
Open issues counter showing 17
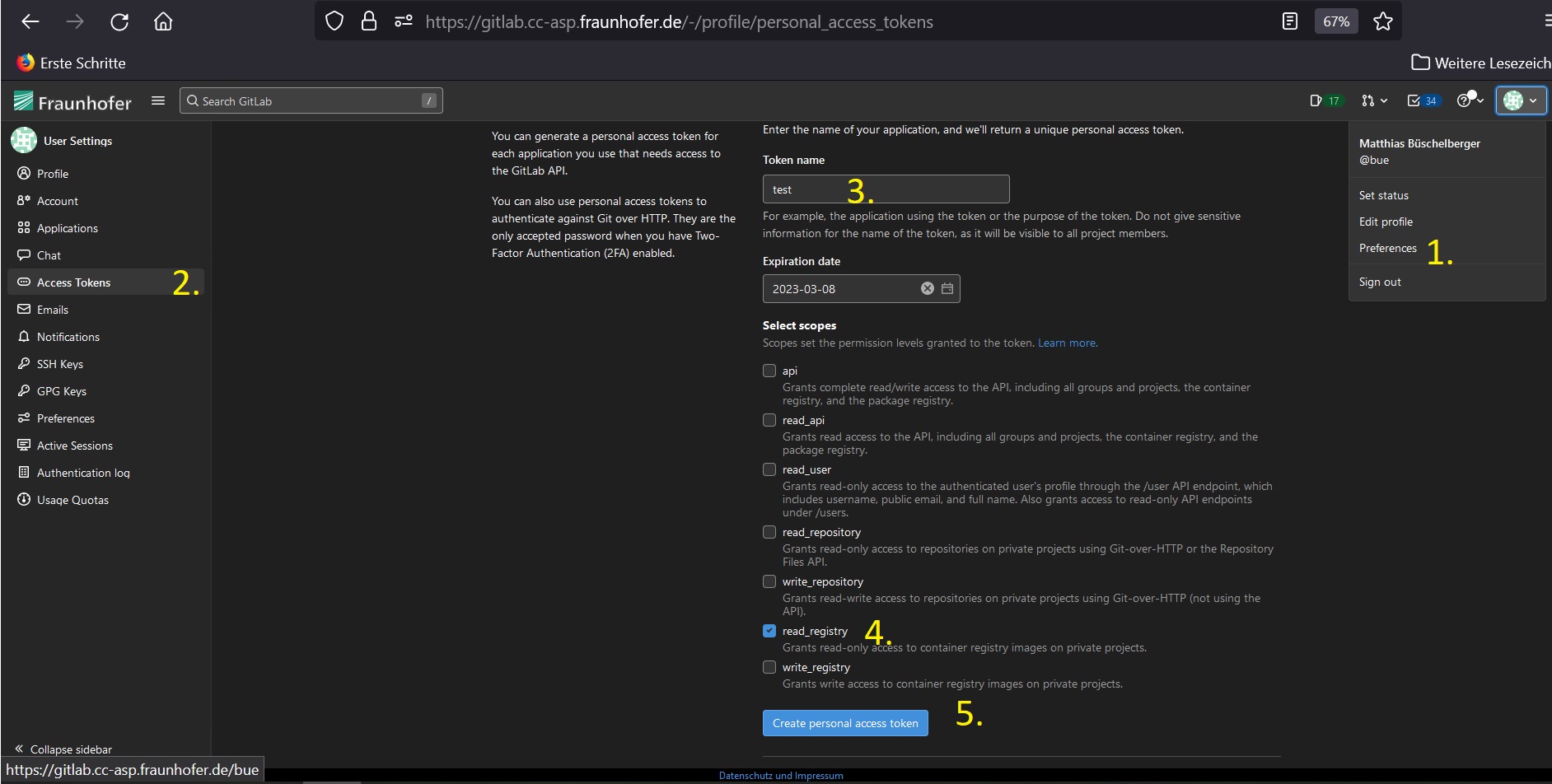(x=1325, y=100)
